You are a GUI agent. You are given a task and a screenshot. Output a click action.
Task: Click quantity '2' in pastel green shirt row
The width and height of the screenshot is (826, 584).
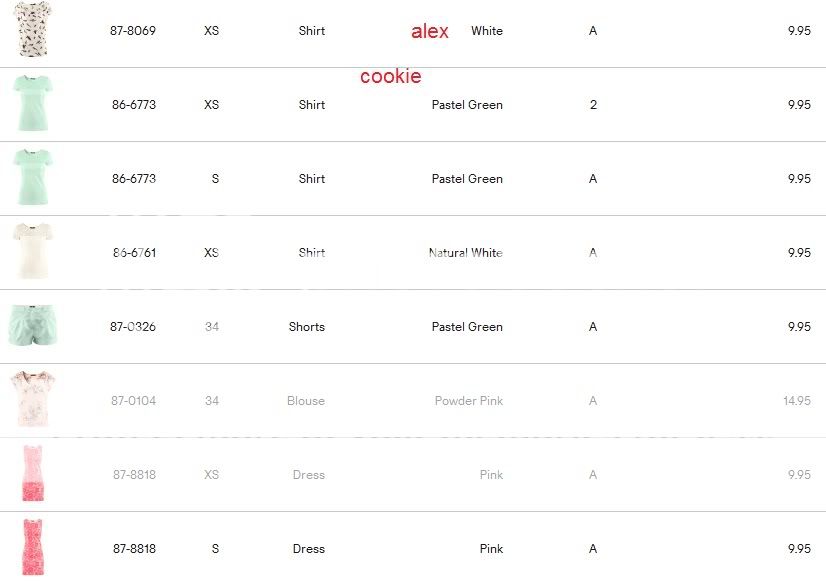point(593,105)
